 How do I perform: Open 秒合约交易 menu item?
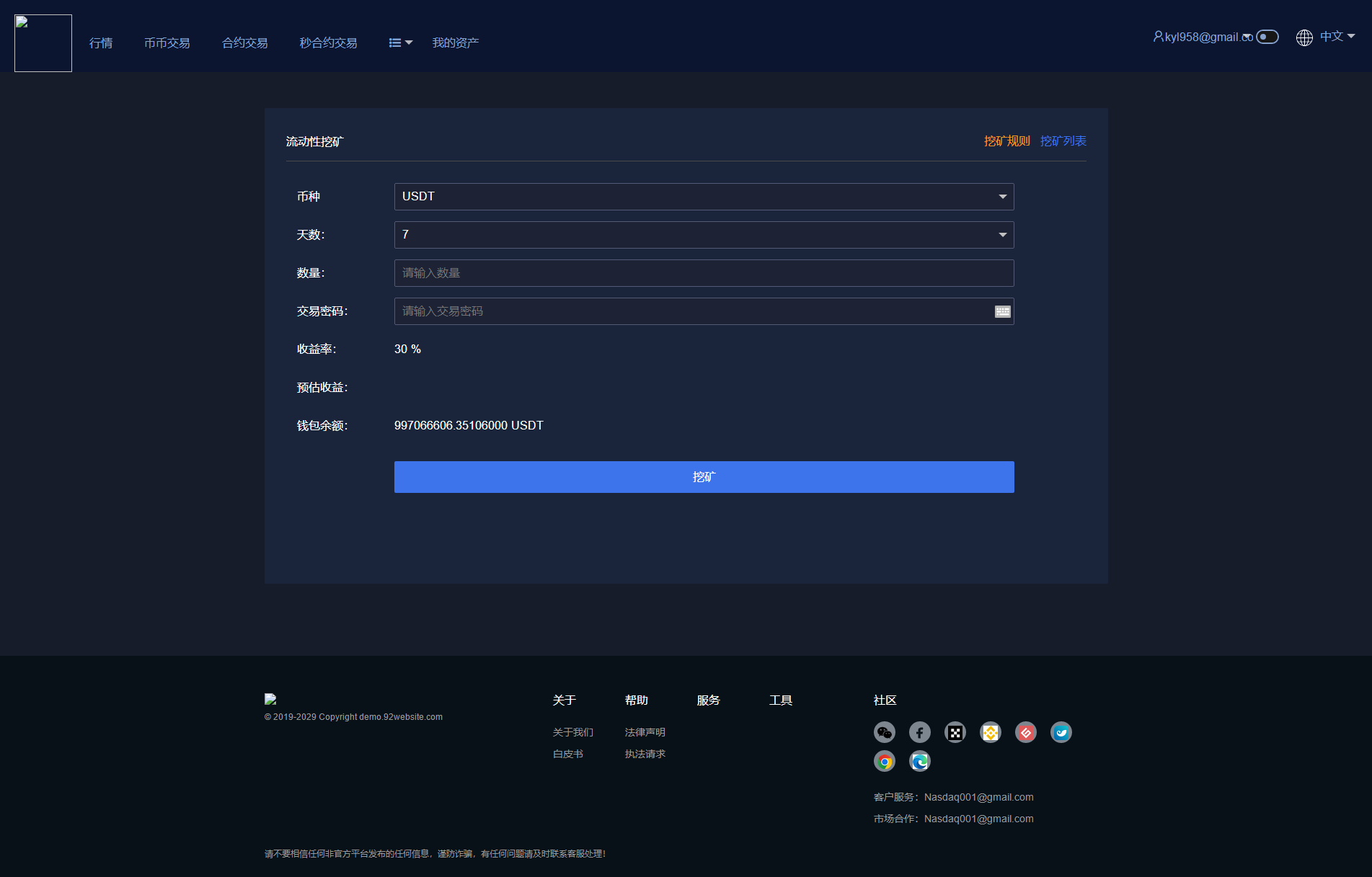point(329,43)
